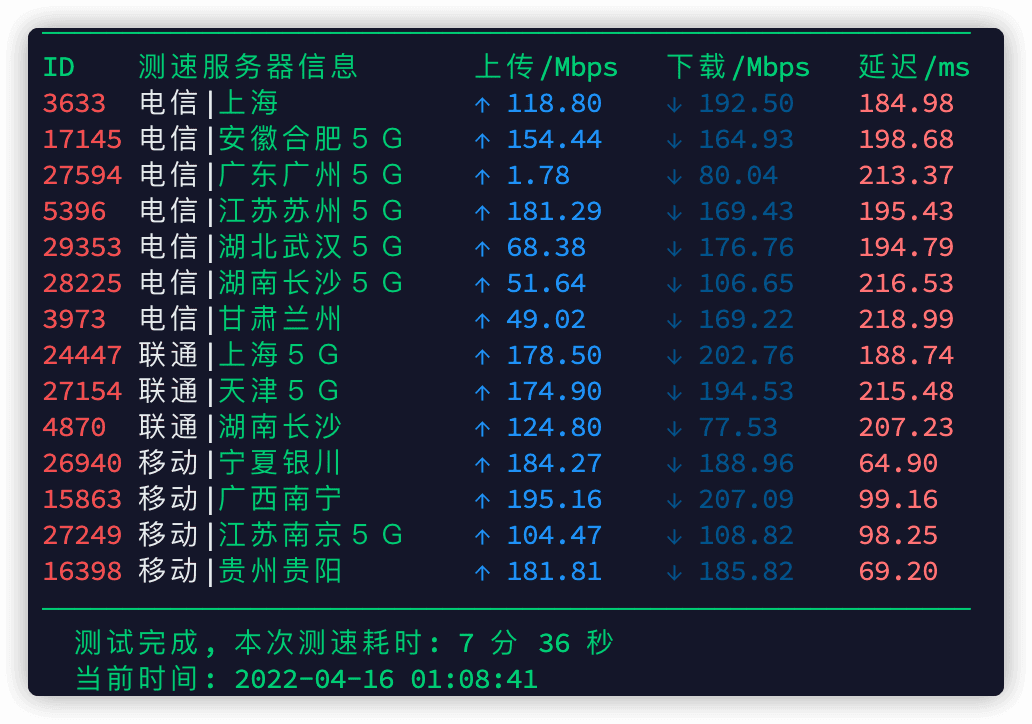Select server ID 17145

pos(82,140)
